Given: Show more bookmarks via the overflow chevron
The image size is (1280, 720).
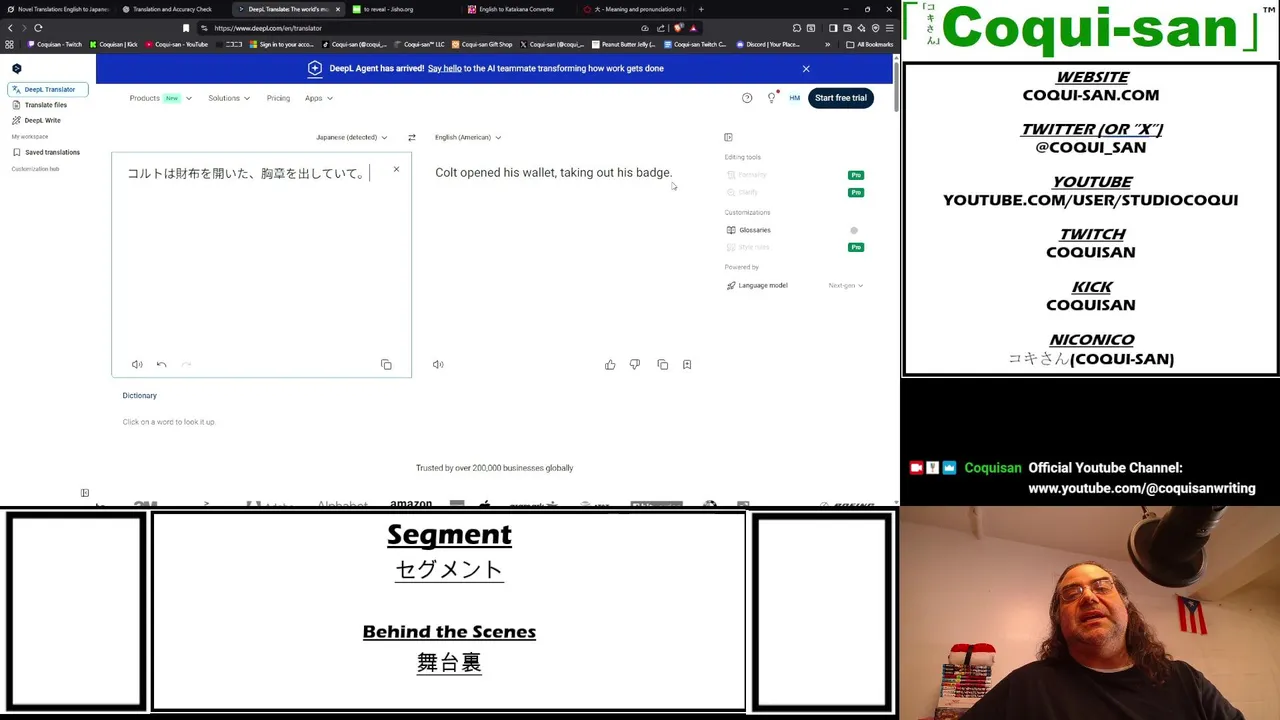Looking at the screenshot, I should (827, 44).
